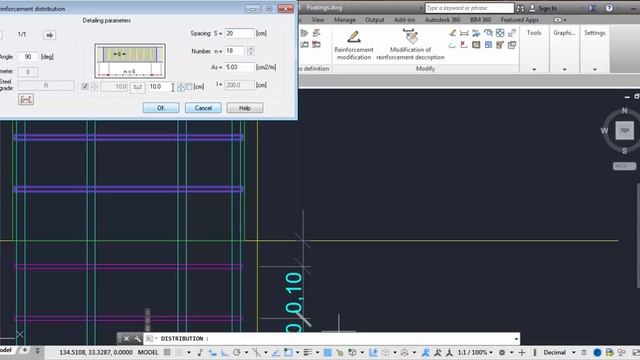Toggle Object snap in the status bar

[x=288, y=352]
